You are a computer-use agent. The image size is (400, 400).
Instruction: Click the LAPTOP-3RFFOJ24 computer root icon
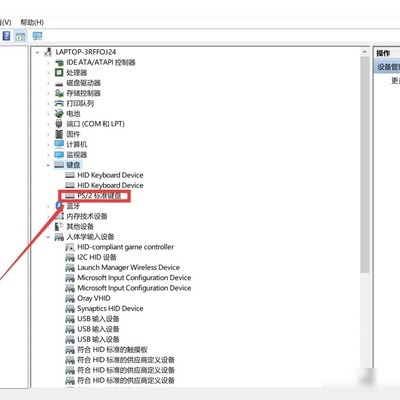tap(48, 52)
